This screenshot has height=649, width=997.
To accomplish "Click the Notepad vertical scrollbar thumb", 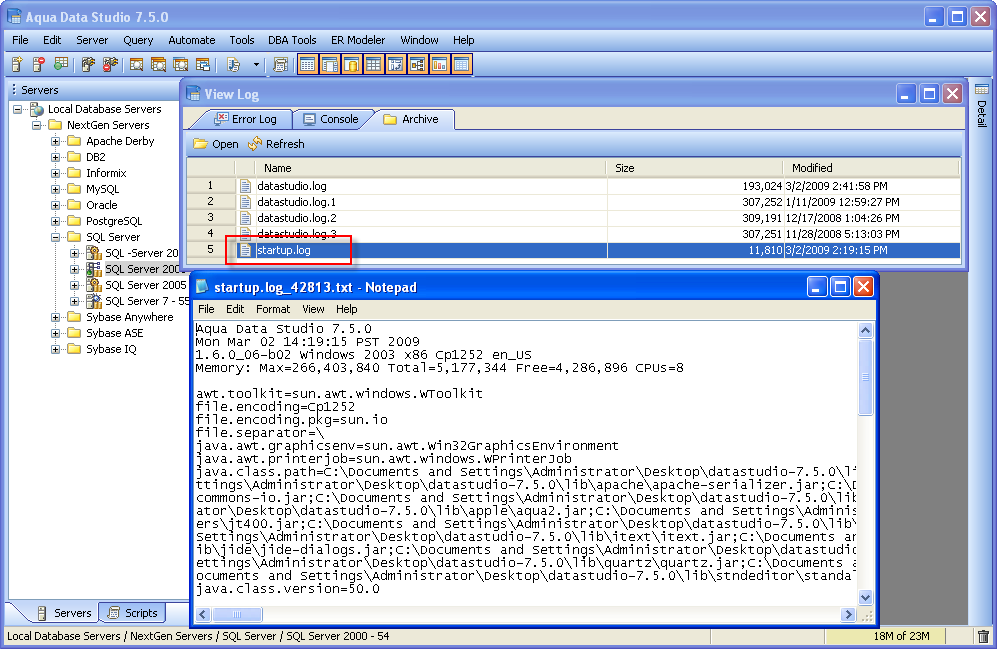I will [865, 377].
